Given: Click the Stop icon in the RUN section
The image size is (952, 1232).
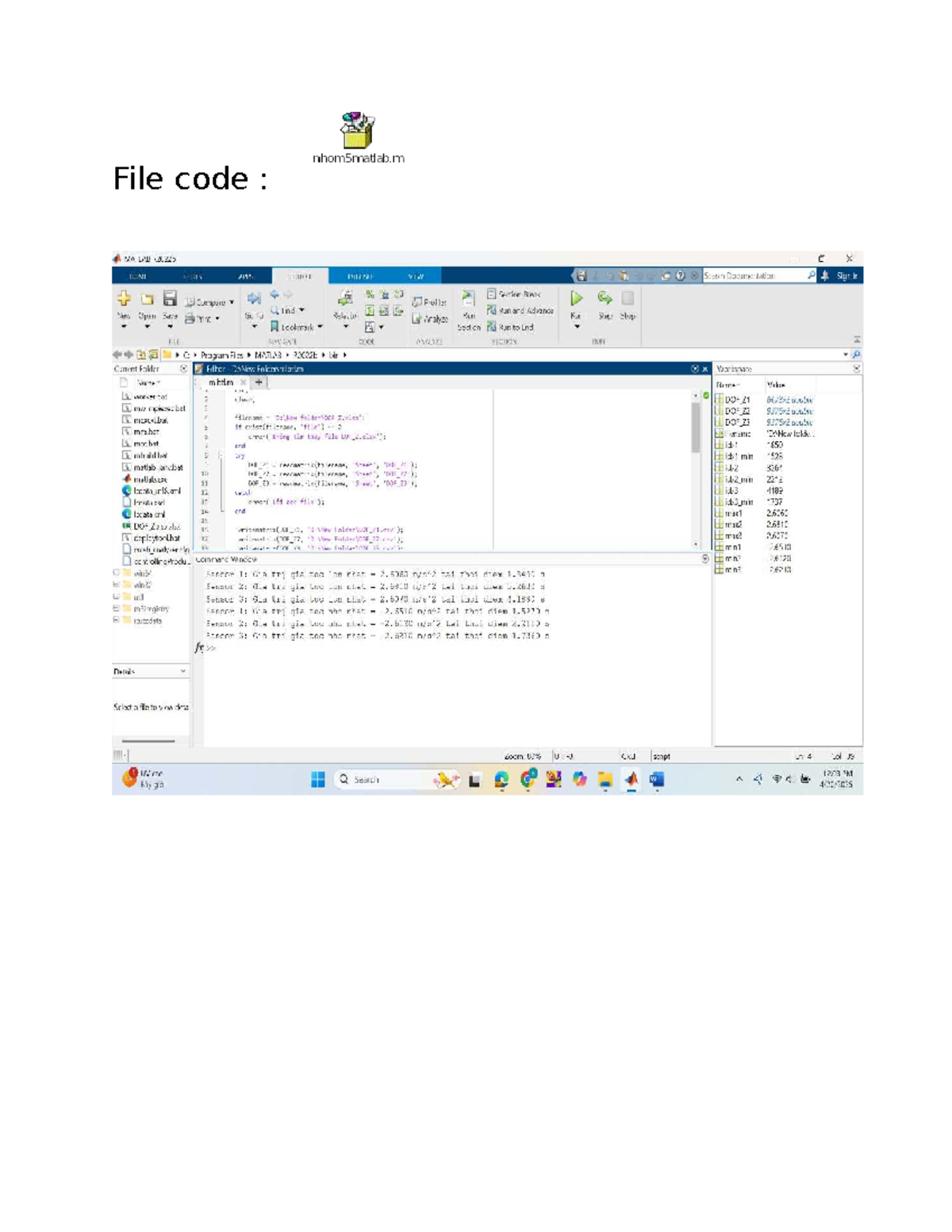Looking at the screenshot, I should pos(628,298).
